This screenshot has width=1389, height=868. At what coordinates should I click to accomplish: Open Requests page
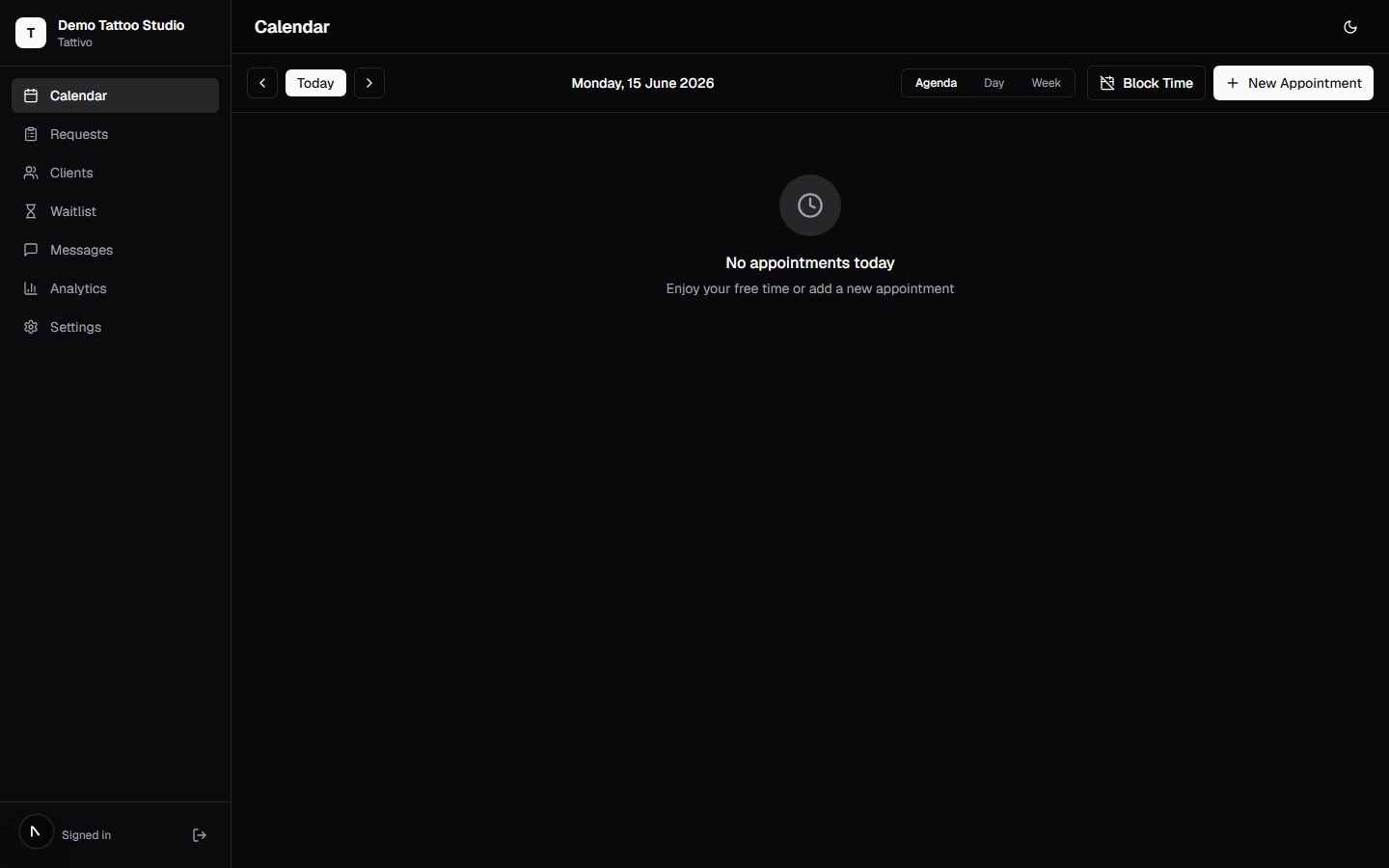115,134
